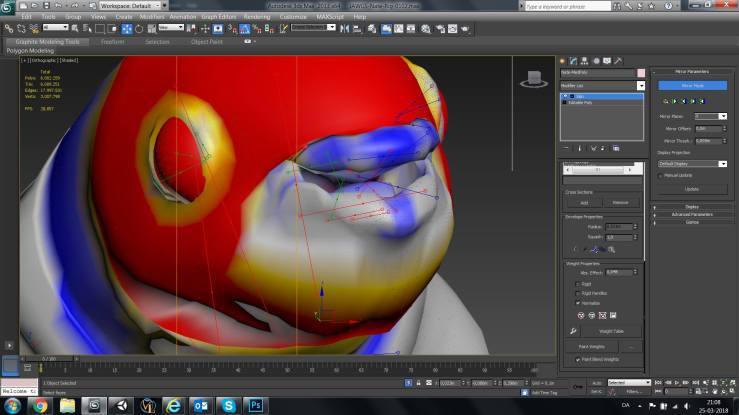The width and height of the screenshot is (739, 415).
Task: Switch to the Display command panel tab
Action: pyautogui.click(x=607, y=61)
